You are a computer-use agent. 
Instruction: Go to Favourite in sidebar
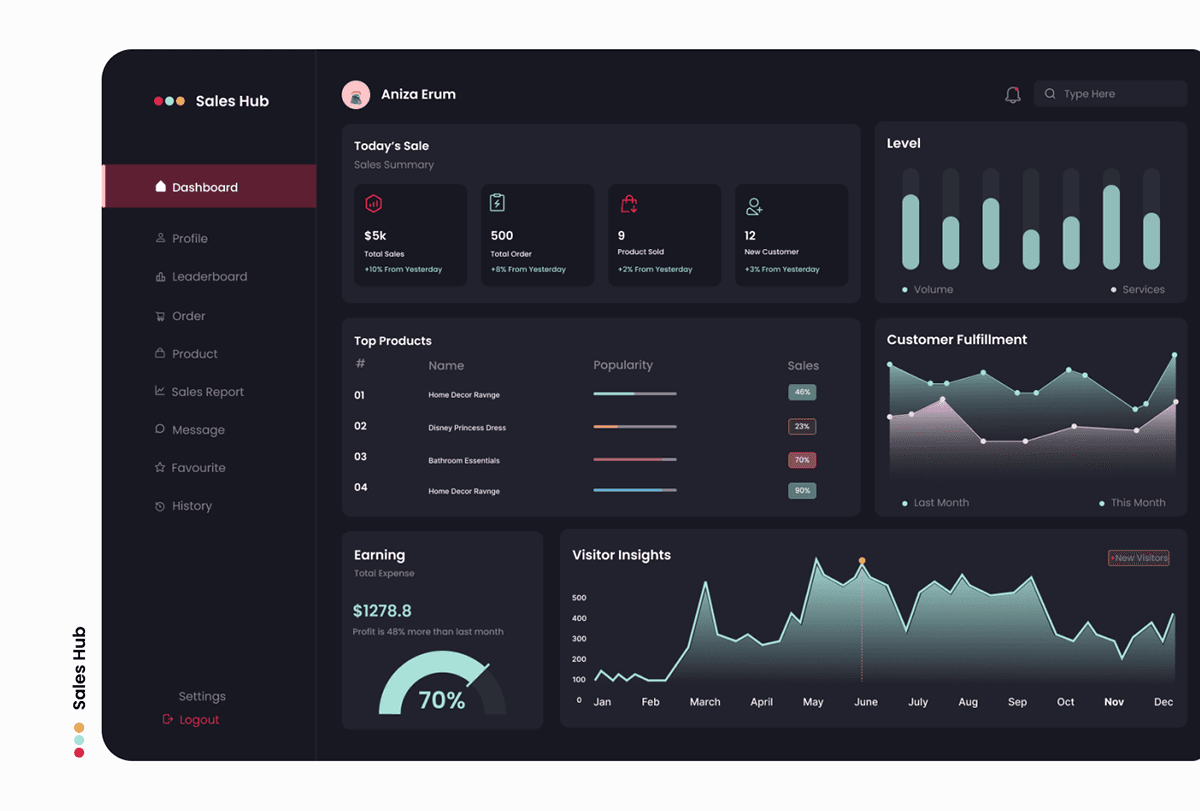[x=198, y=468]
